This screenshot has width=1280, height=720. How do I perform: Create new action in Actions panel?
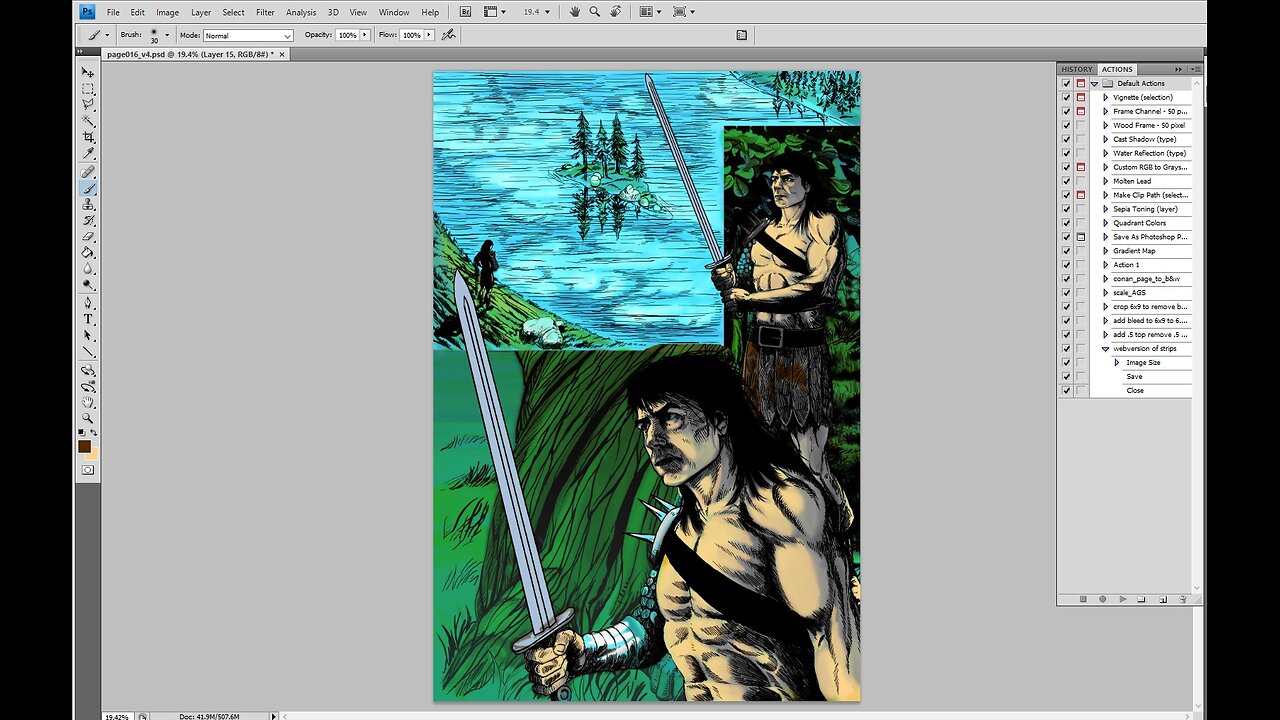[1163, 599]
